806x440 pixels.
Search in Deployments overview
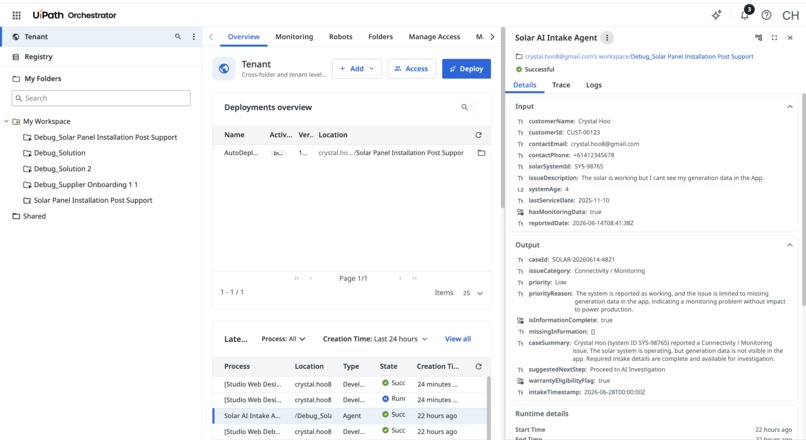point(465,107)
